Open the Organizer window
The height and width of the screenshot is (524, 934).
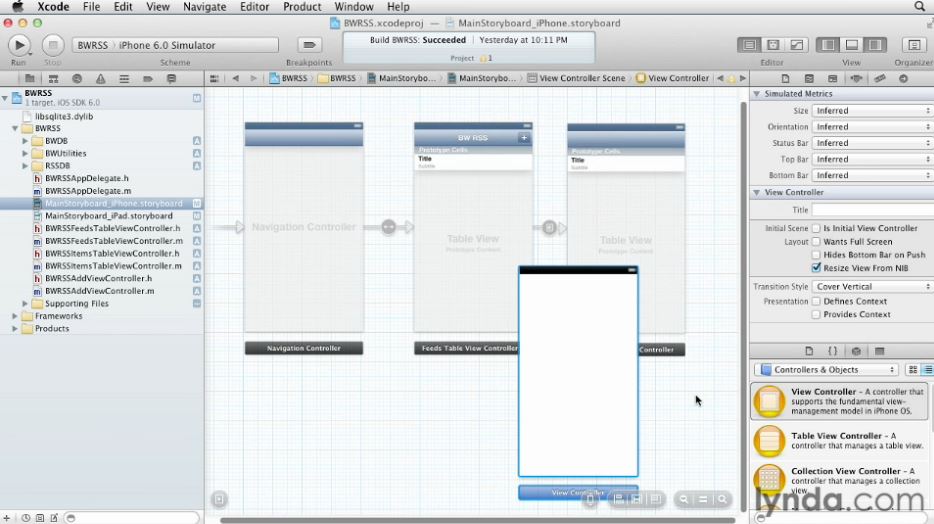pos(914,45)
